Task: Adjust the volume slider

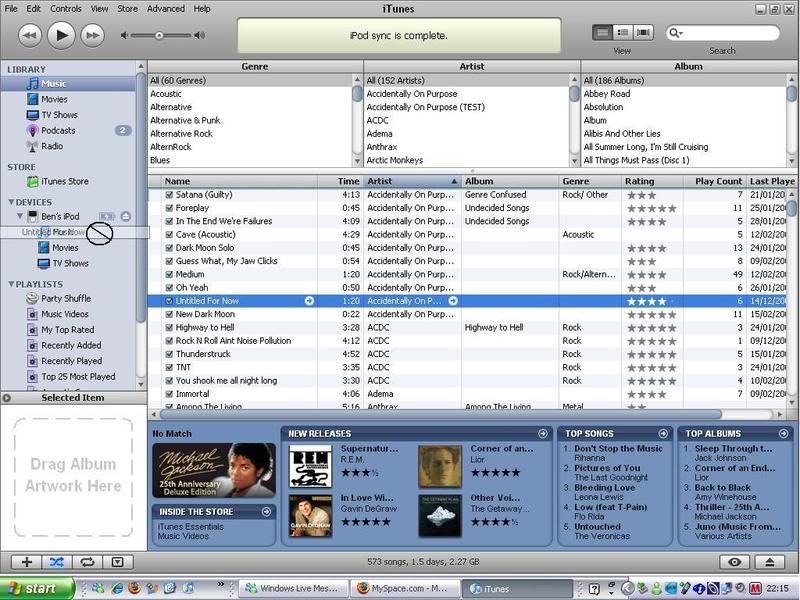Action: 160,35
